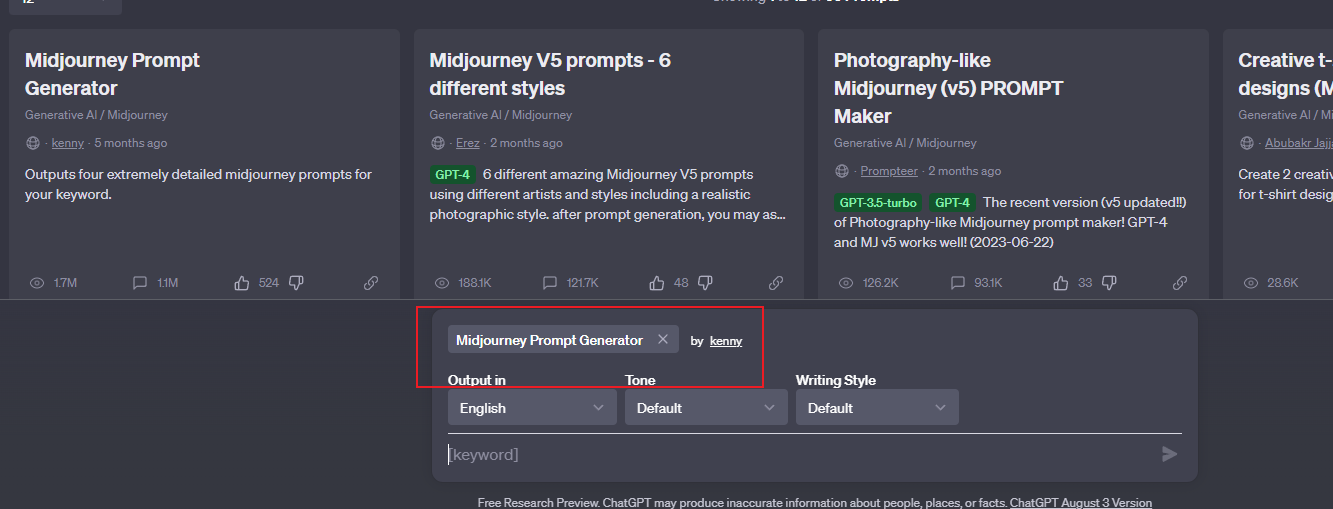Click globe icon next to Abubakr Jajja
This screenshot has width=1333, height=509.
[1247, 143]
